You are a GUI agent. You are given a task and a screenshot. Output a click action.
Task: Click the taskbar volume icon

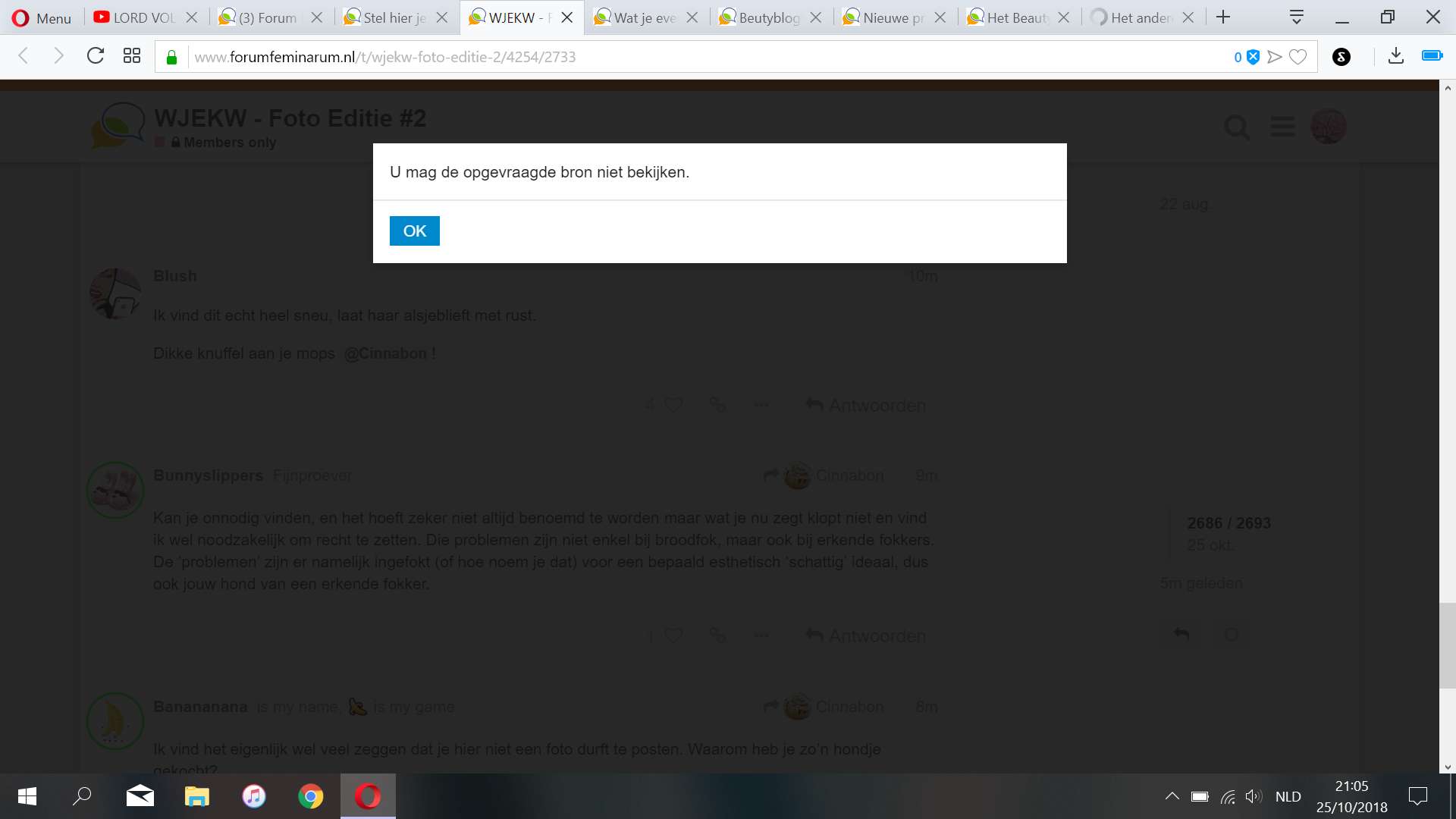coord(1254,796)
